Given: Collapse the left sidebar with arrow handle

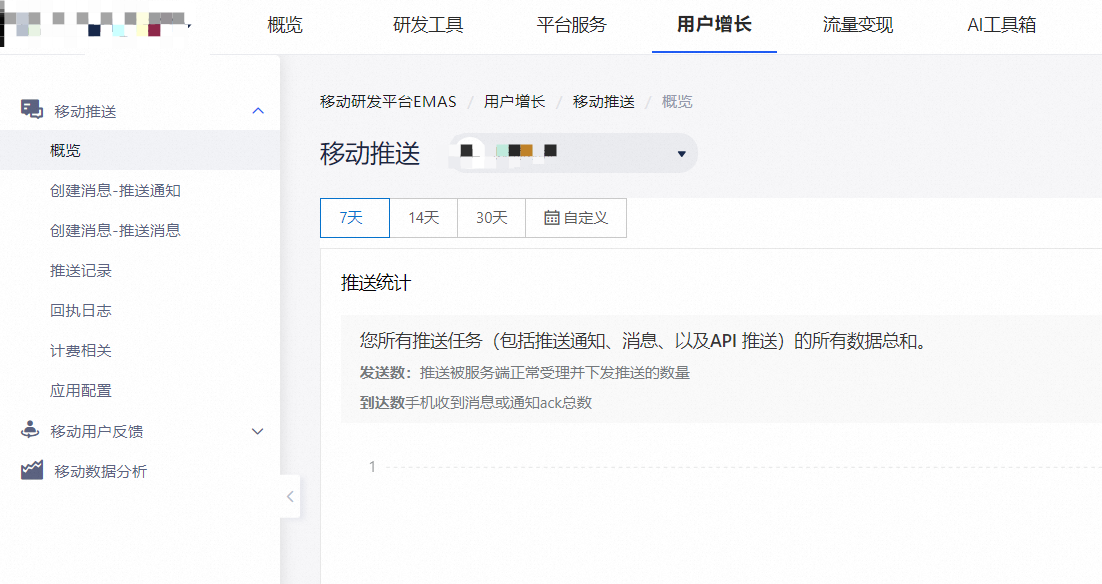Looking at the screenshot, I should click(290, 496).
